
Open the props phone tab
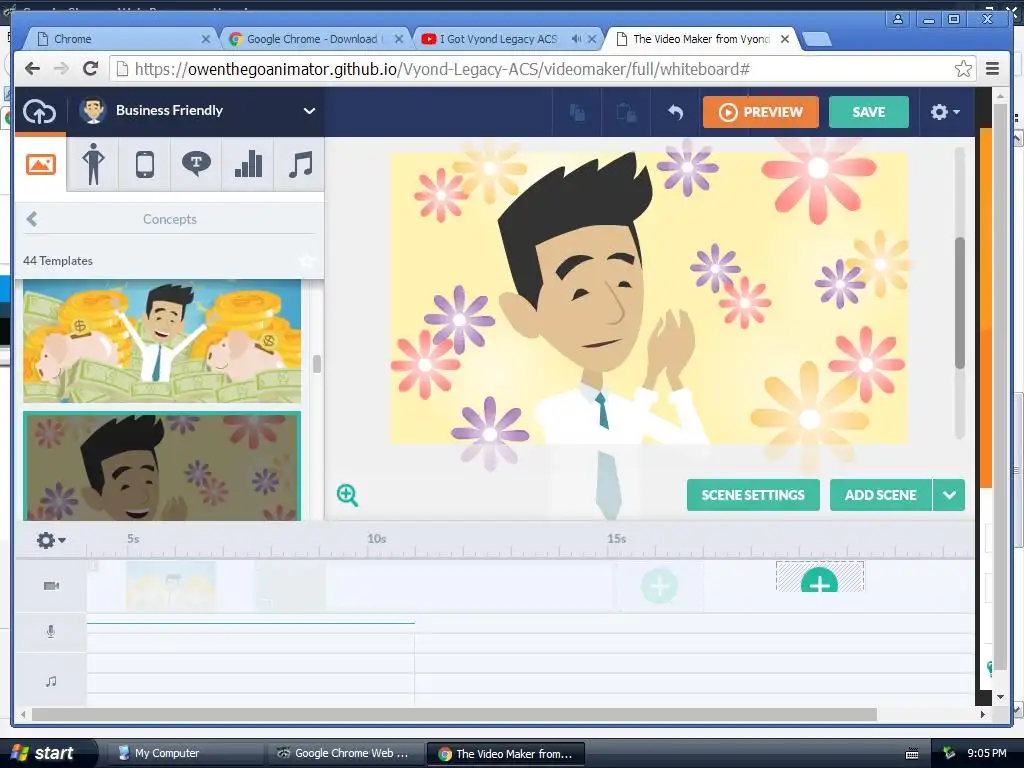click(x=144, y=164)
